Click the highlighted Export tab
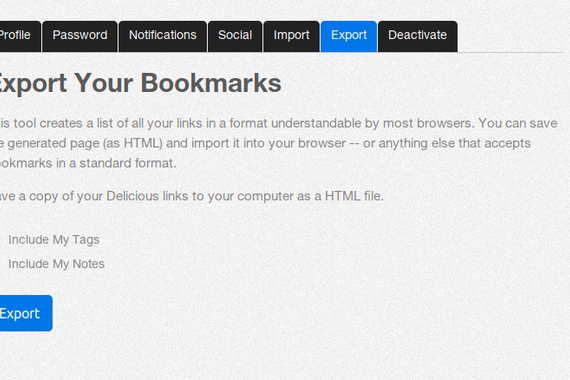Screen dimensions: 570x380 (x=349, y=36)
